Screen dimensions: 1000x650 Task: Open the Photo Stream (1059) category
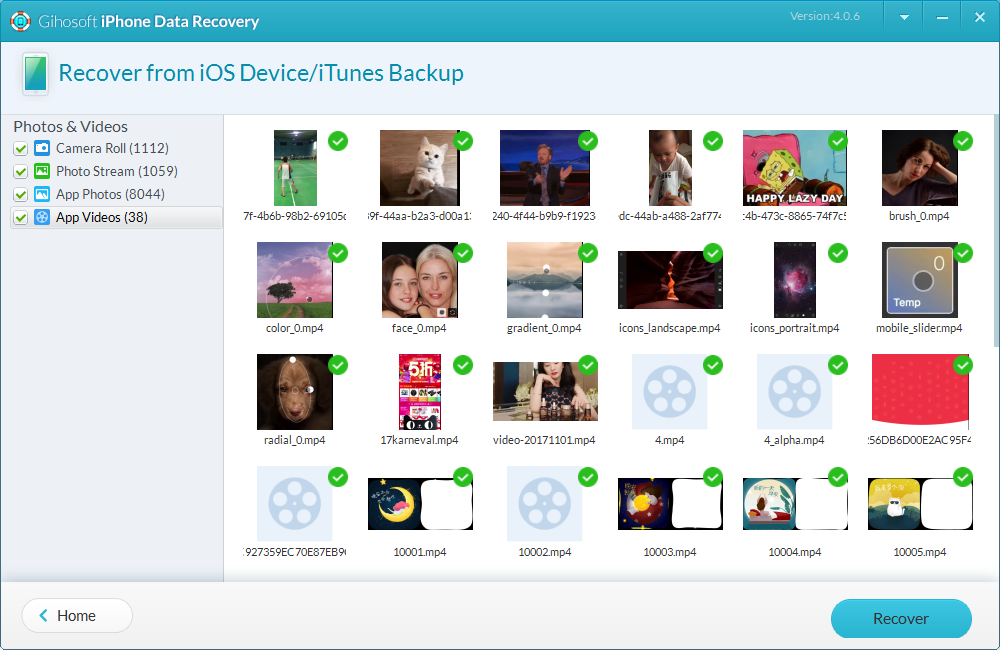click(117, 171)
